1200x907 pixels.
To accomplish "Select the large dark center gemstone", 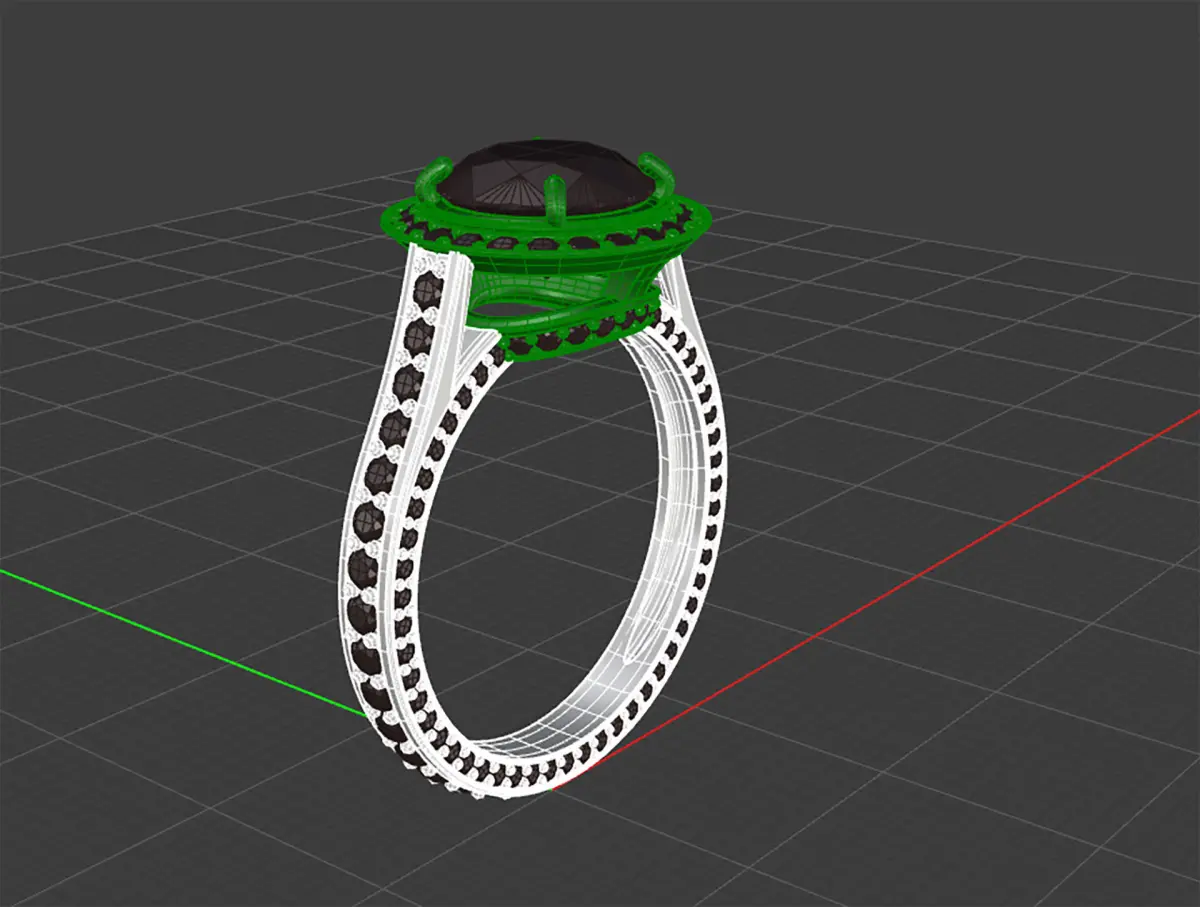I will point(548,179).
